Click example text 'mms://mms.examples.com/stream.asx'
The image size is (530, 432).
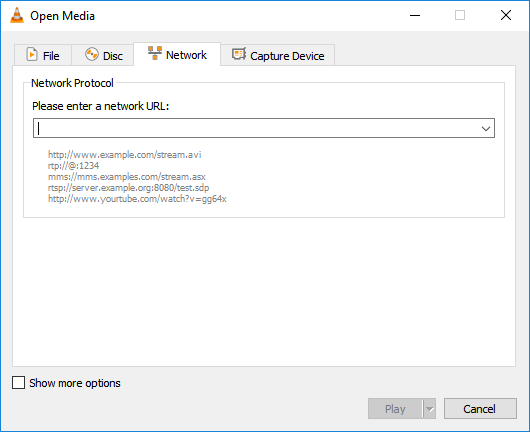click(x=126, y=177)
